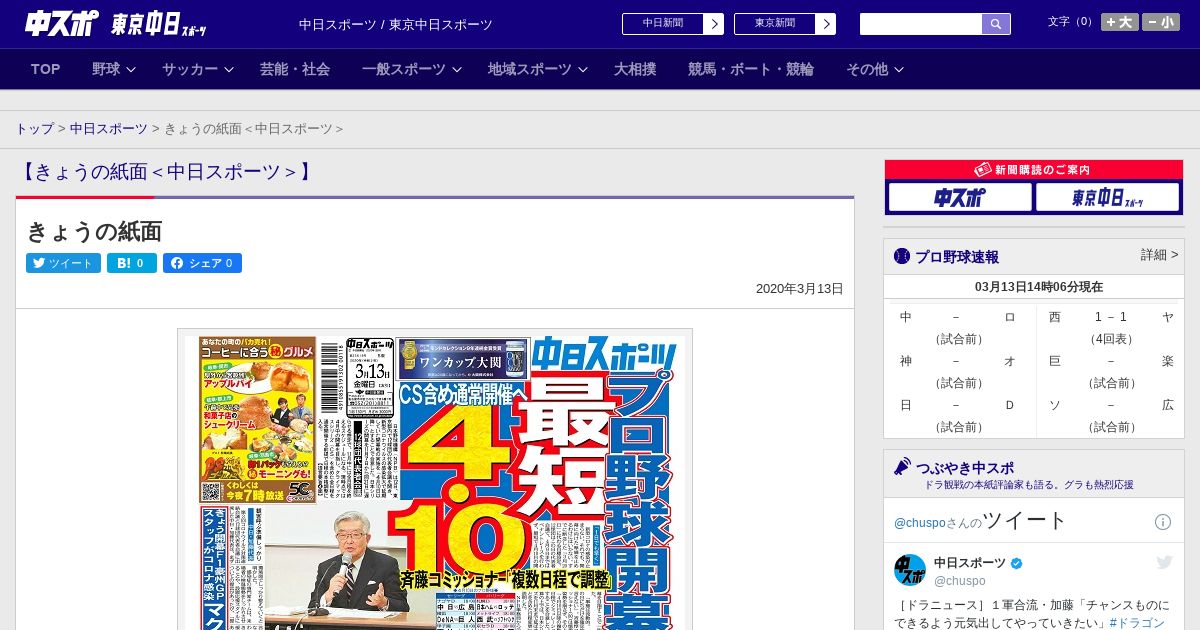Image resolution: width=1200 pixels, height=630 pixels.
Task: Open 中日スポーツ account name in tweet
Action: pyautogui.click(x=970, y=563)
